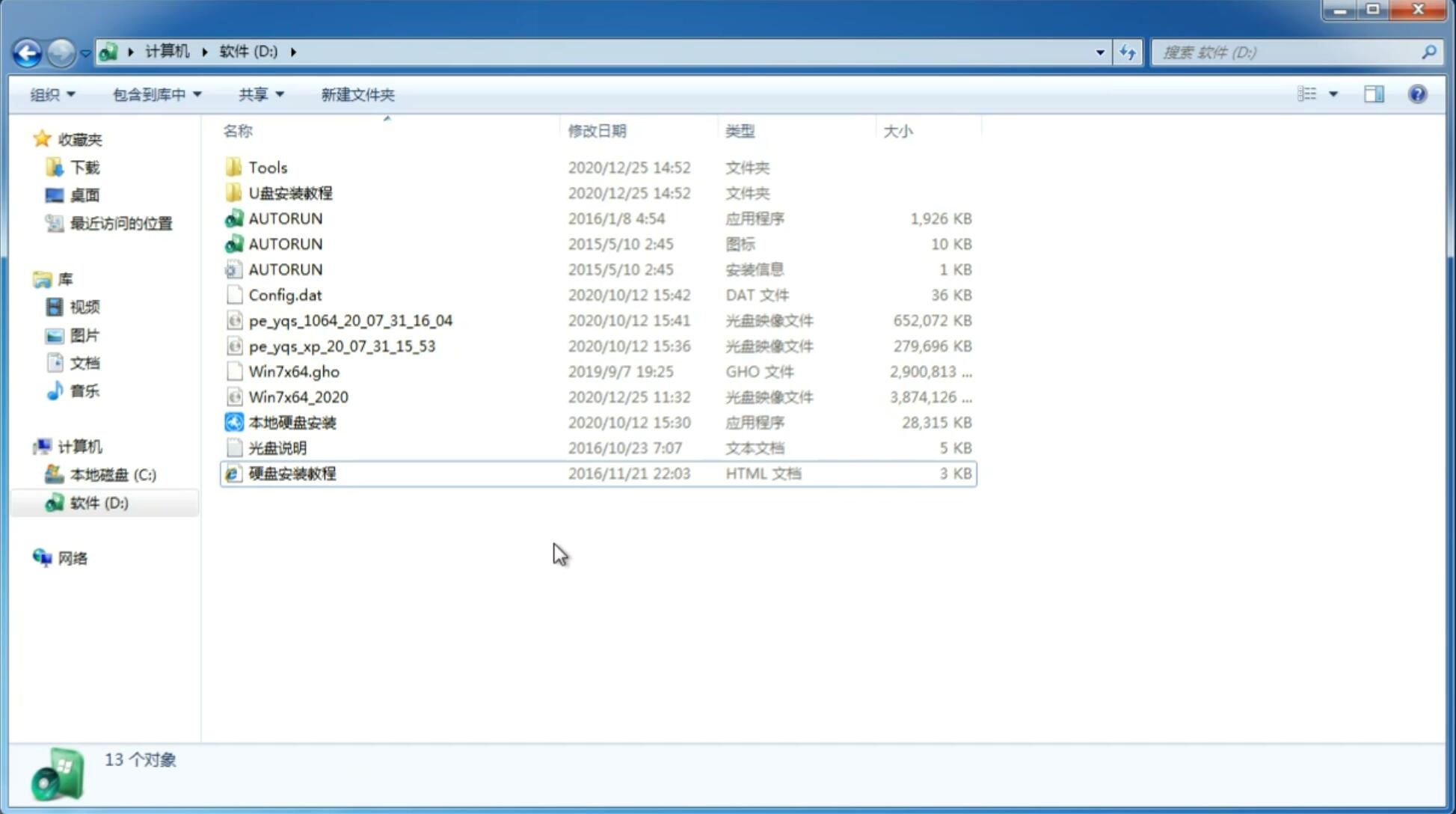The image size is (1456, 814).
Task: Open pe_yqs_xp disc image file
Action: 342,345
